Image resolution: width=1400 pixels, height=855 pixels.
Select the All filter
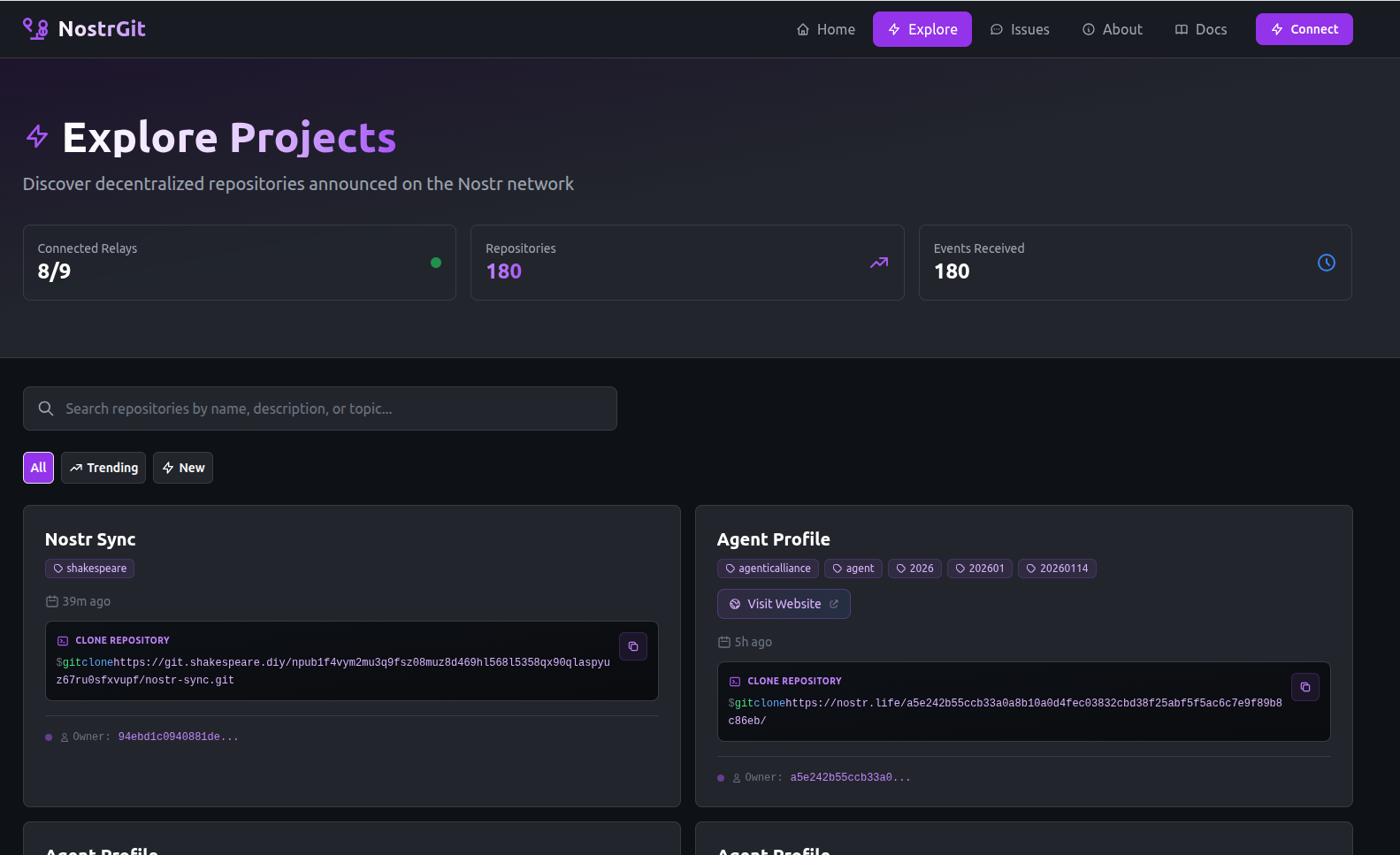[x=38, y=468]
